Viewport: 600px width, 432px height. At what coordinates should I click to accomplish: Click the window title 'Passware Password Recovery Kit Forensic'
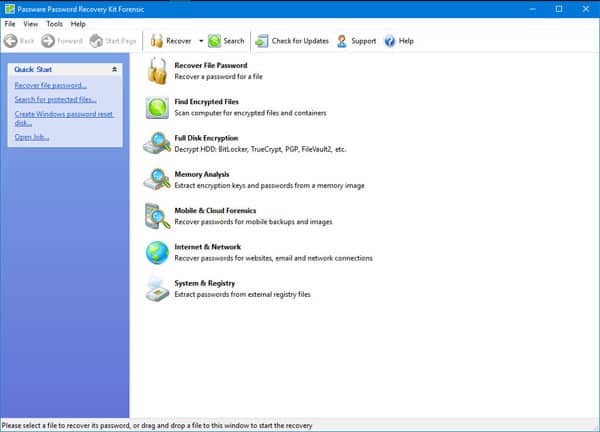point(80,9)
